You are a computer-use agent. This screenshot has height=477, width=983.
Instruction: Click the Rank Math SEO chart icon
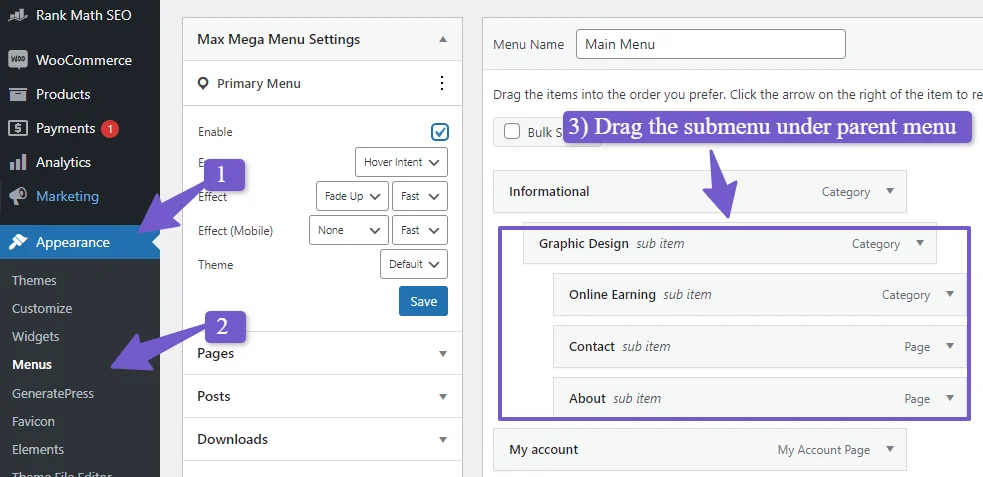point(18,15)
